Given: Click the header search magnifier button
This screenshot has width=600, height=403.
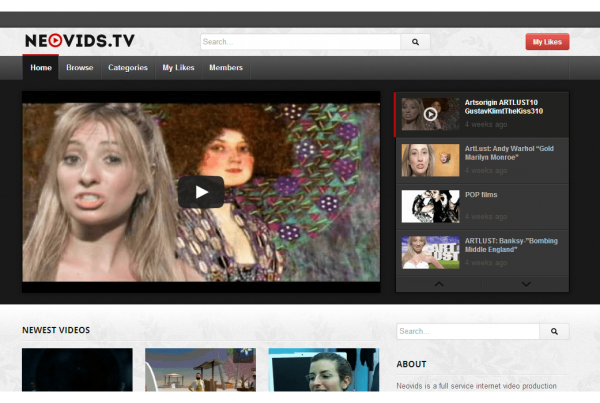Looking at the screenshot, I should [x=415, y=42].
